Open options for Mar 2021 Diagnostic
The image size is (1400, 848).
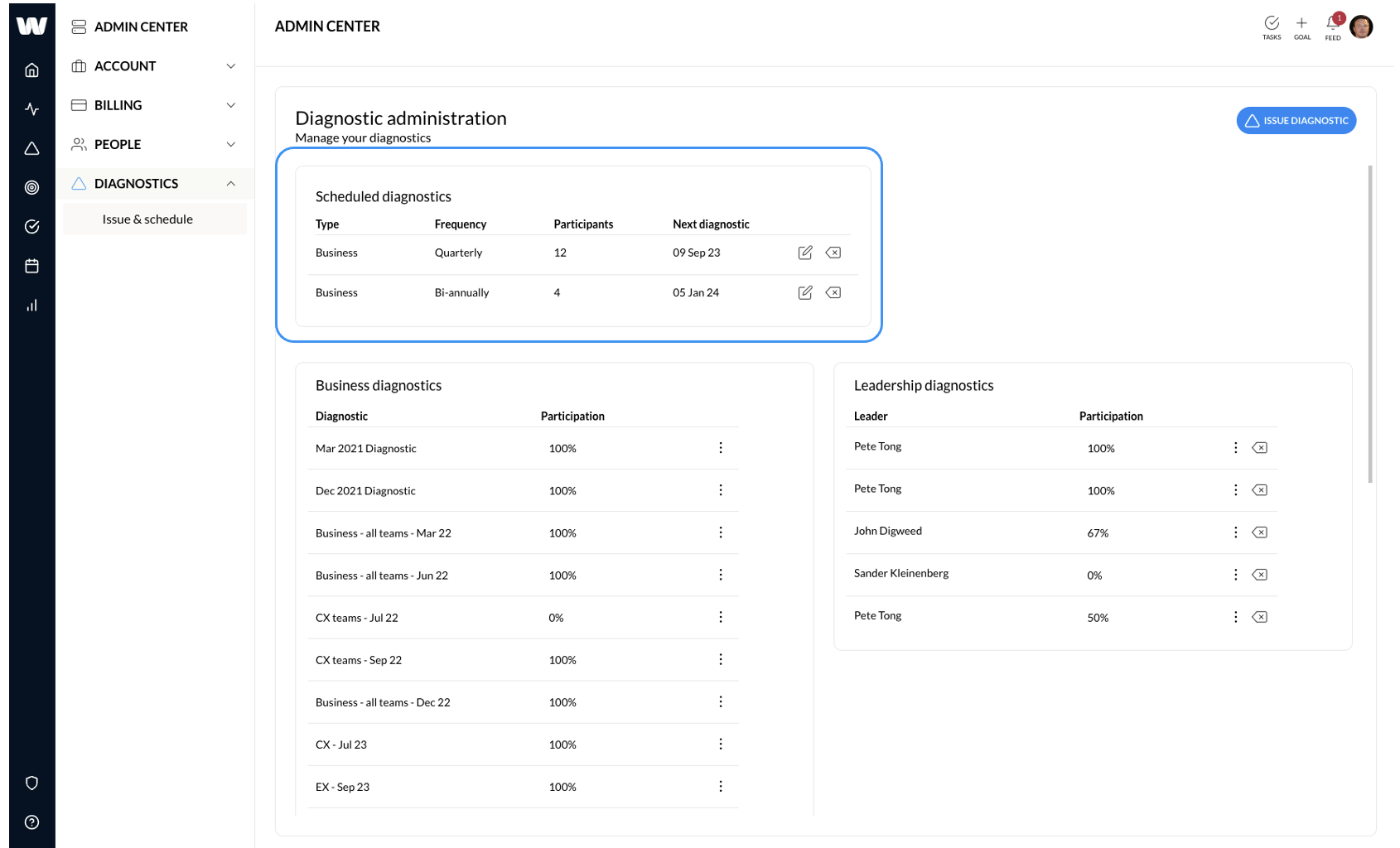click(721, 448)
